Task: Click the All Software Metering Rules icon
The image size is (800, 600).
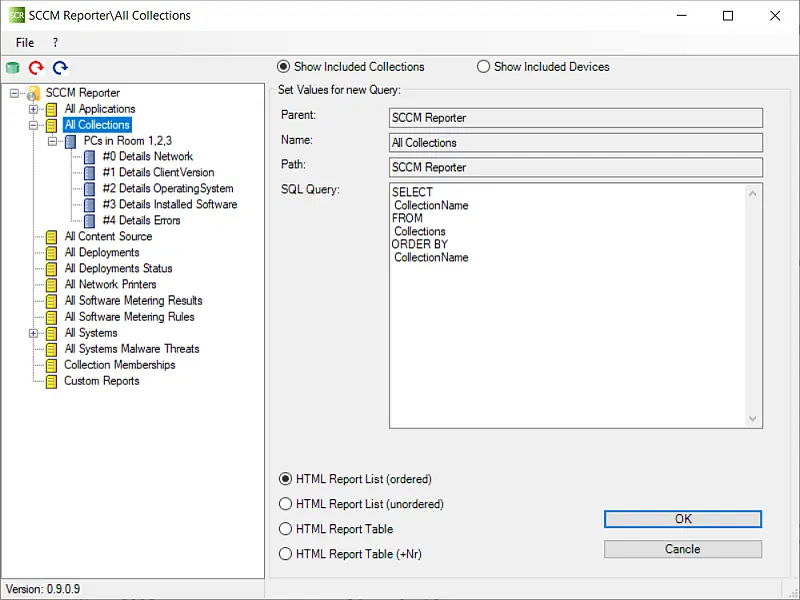Action: [x=52, y=317]
